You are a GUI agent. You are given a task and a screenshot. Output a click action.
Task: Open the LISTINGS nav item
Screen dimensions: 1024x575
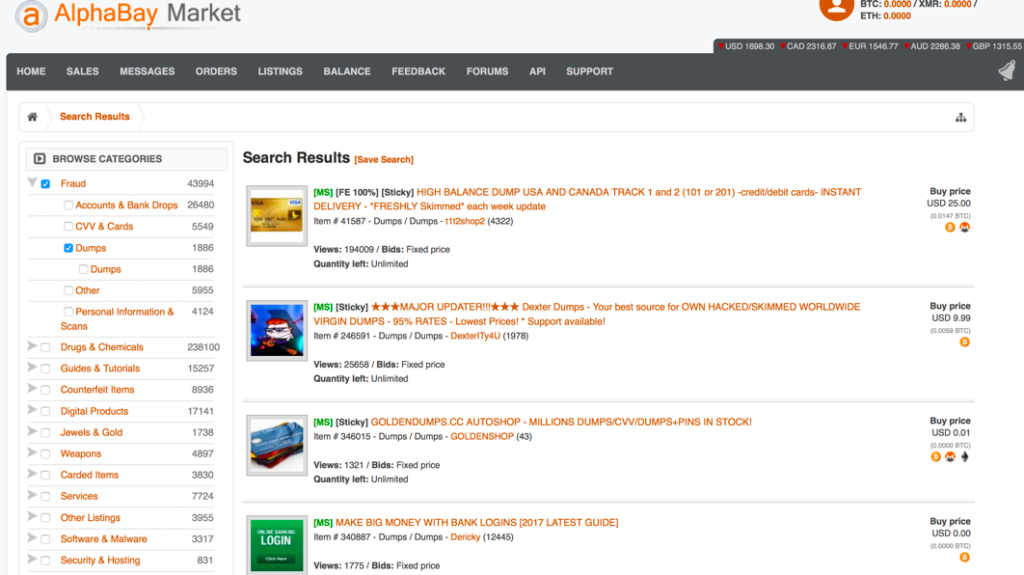(280, 71)
